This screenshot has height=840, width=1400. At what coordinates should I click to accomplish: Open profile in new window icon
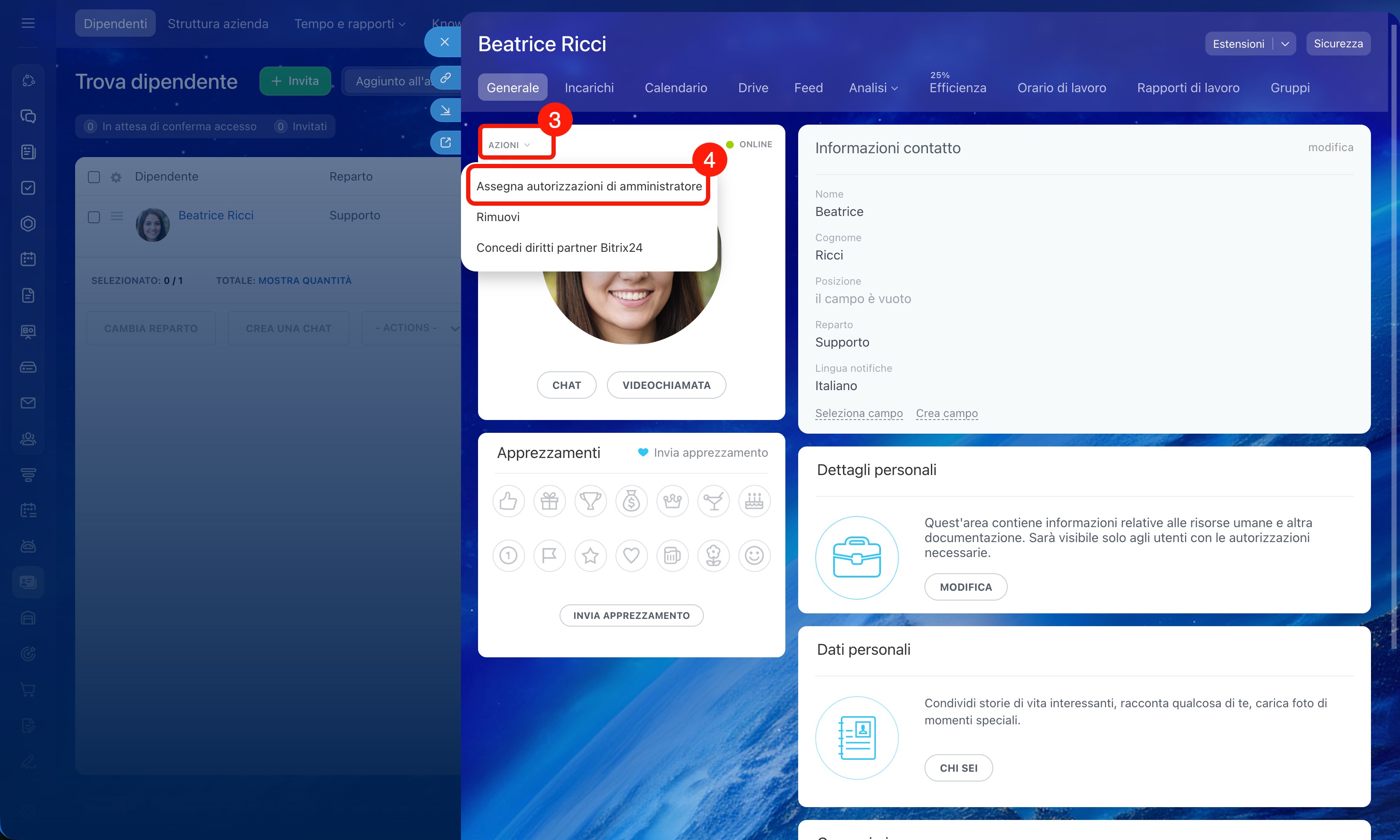point(445,142)
